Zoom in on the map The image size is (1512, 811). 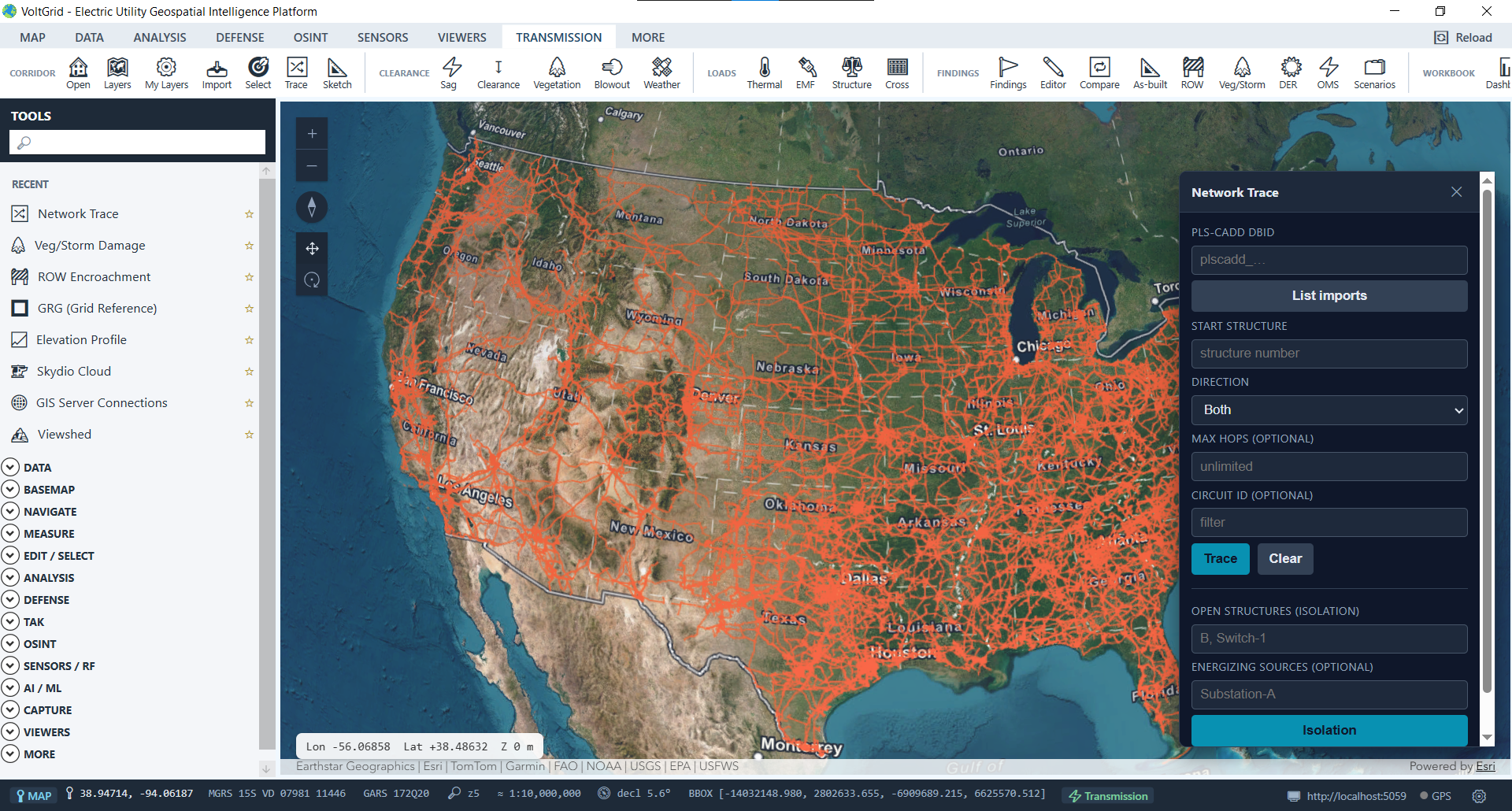[312, 134]
